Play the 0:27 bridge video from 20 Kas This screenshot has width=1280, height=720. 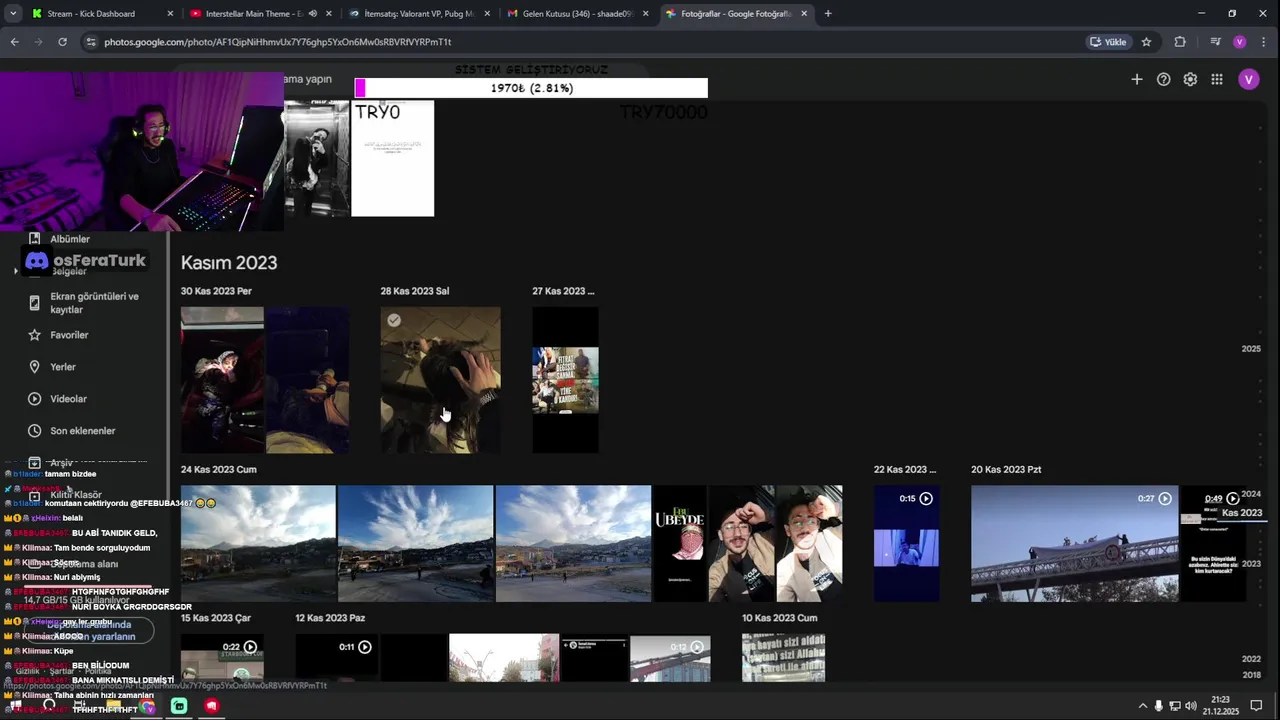click(x=1074, y=543)
